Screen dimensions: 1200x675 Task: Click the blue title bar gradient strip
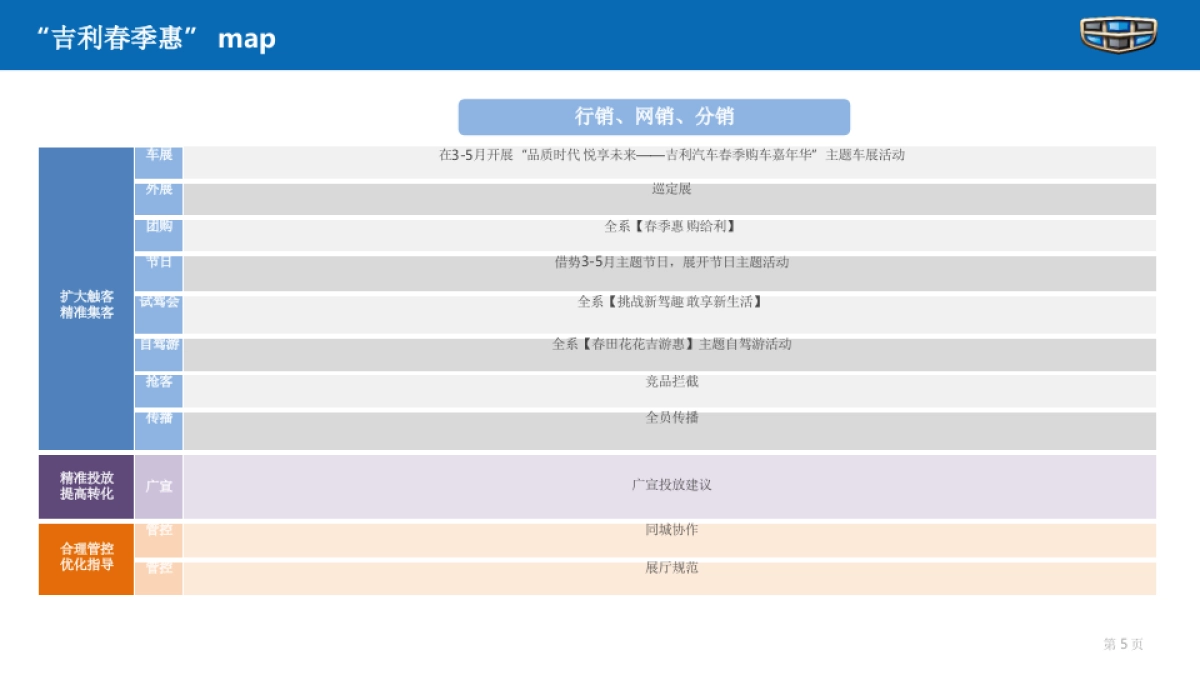[x=600, y=38]
